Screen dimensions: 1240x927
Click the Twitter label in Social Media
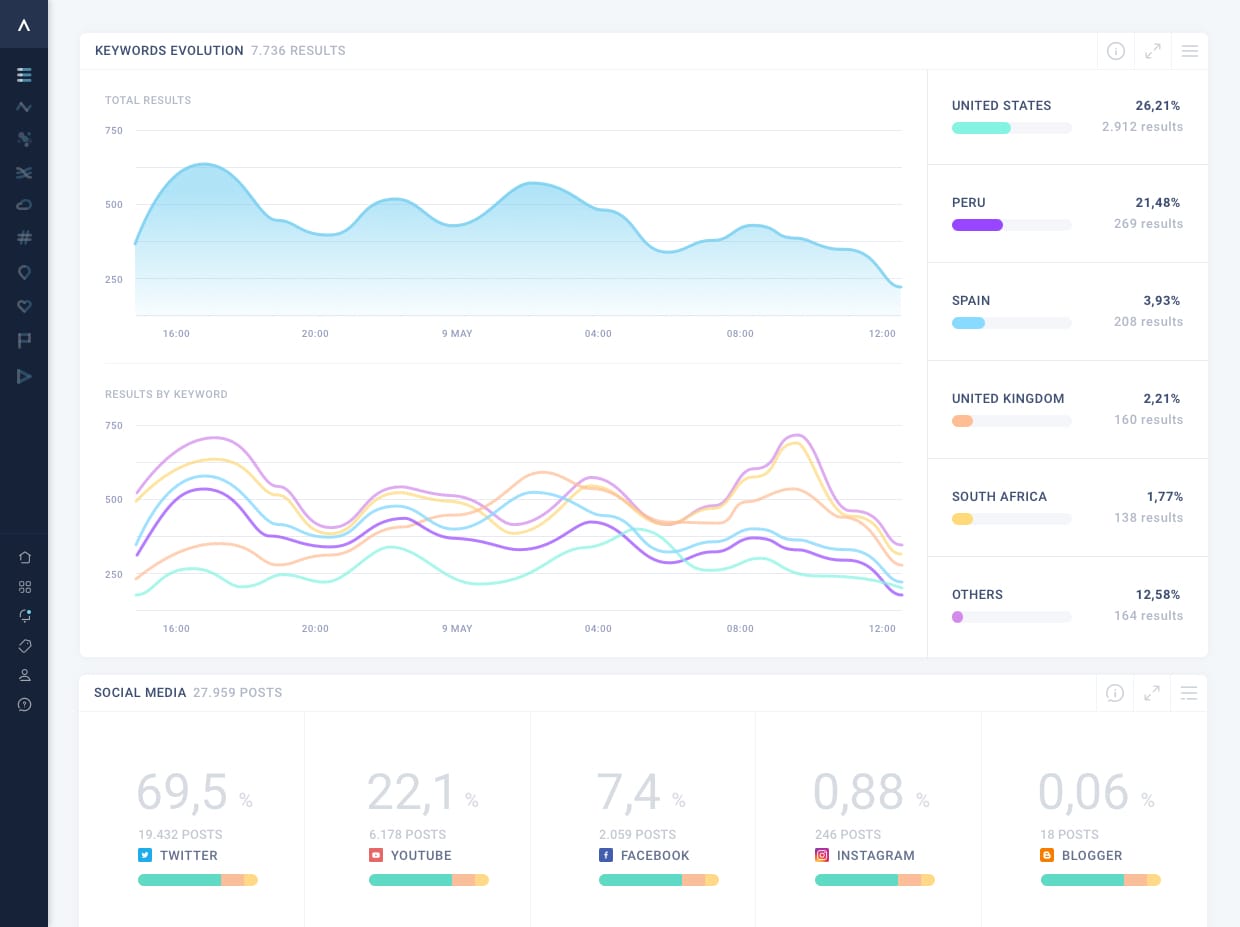pyautogui.click(x=188, y=856)
